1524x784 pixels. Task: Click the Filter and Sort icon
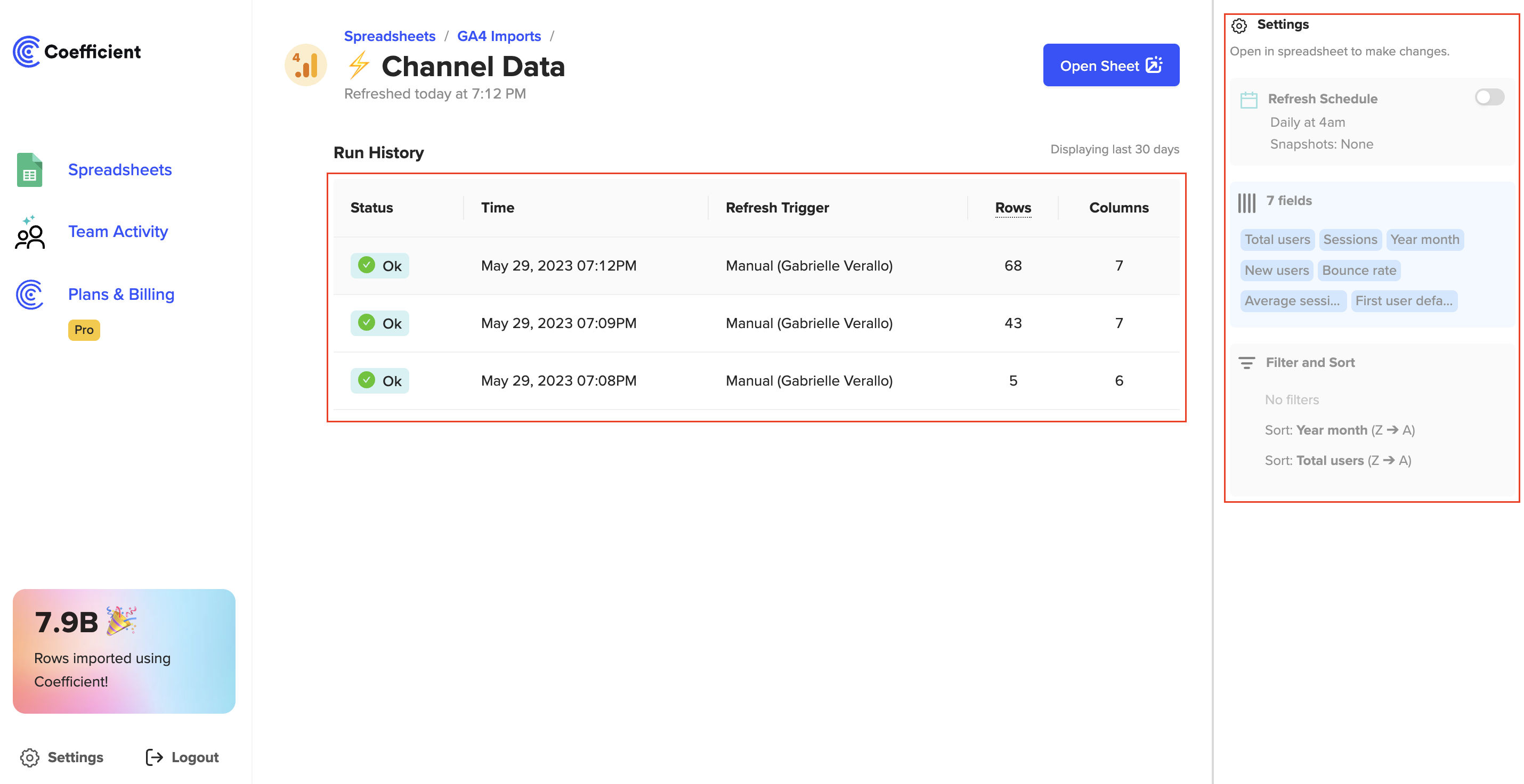[x=1246, y=363]
